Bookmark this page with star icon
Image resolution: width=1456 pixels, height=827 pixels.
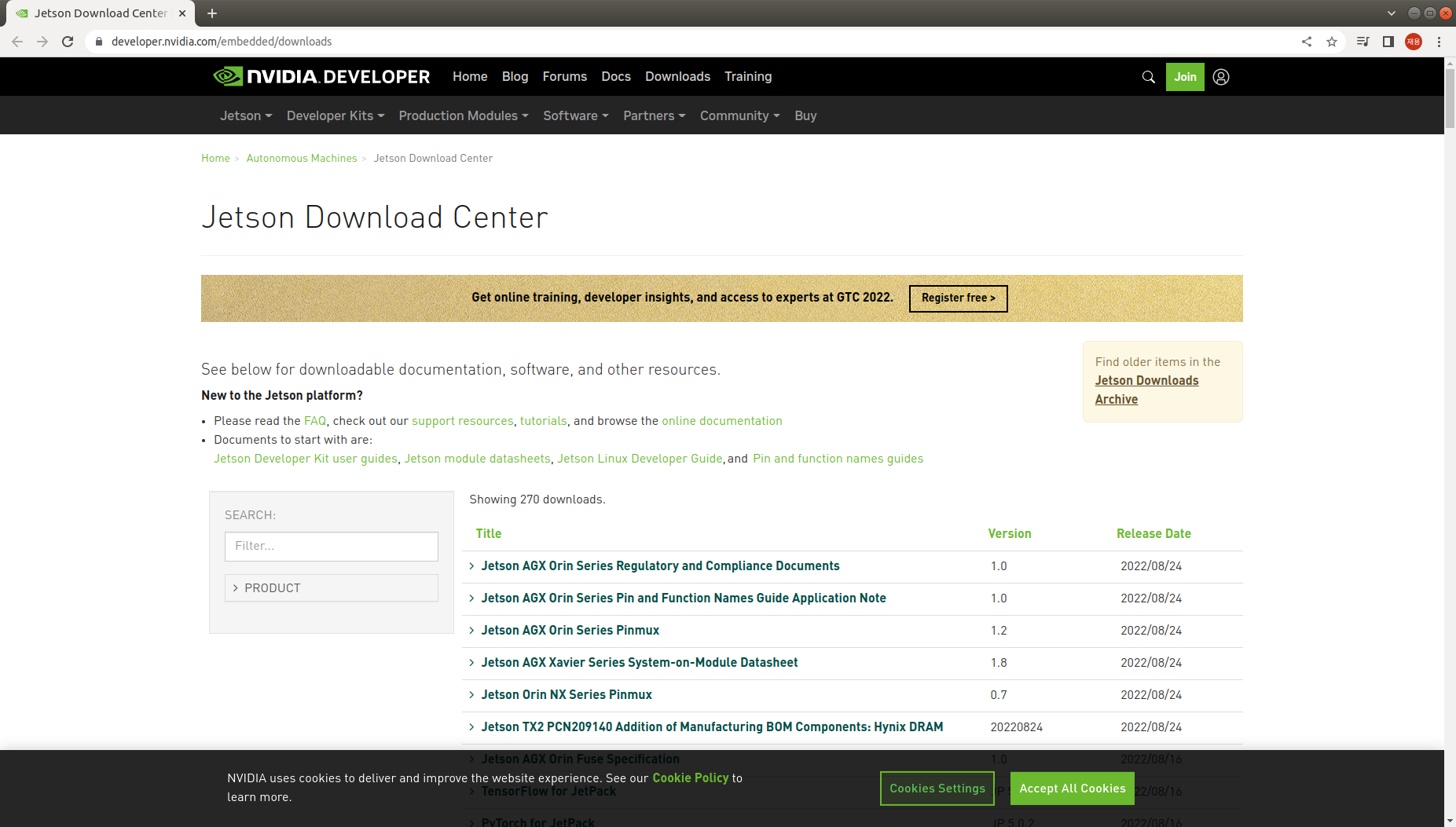(1332, 42)
